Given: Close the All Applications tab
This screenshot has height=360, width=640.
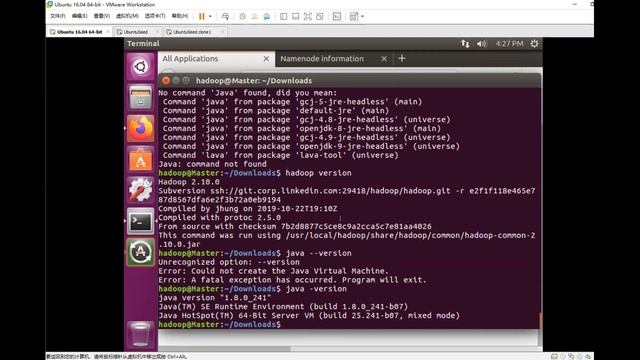Looking at the screenshot, I should click(x=266, y=59).
